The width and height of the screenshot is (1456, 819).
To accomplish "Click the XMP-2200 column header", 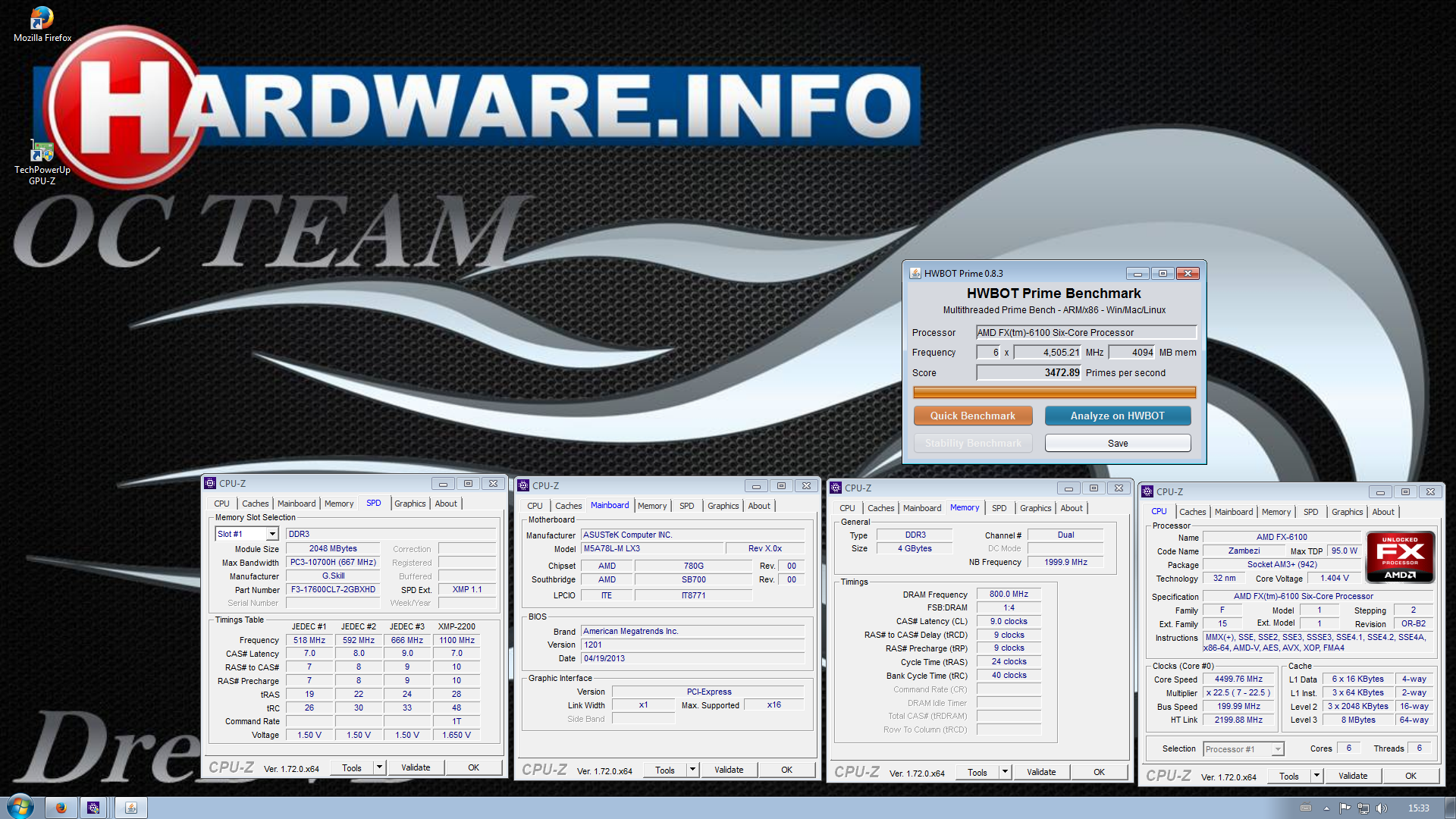I will tap(457, 626).
